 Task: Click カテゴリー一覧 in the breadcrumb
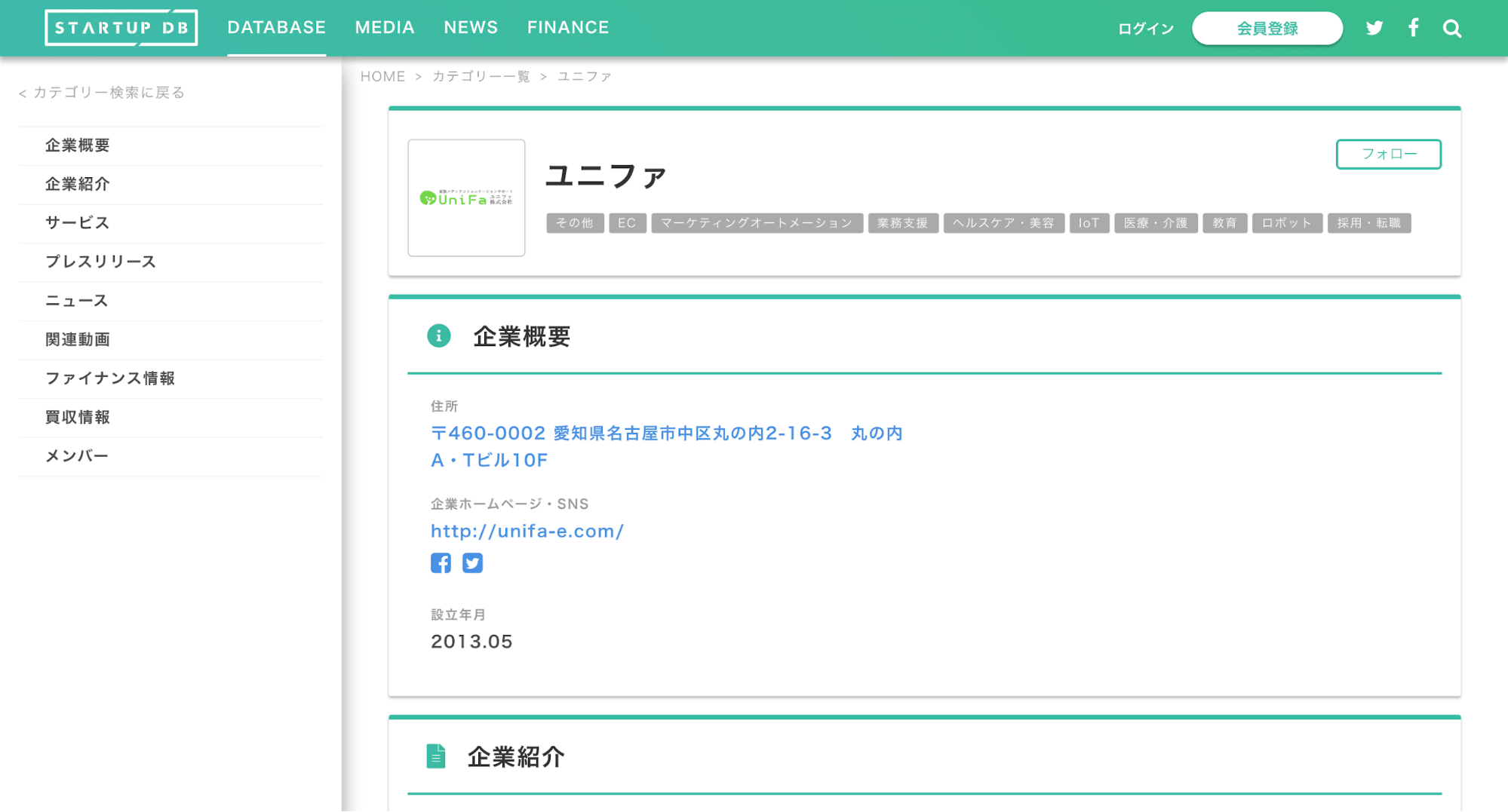coord(481,76)
